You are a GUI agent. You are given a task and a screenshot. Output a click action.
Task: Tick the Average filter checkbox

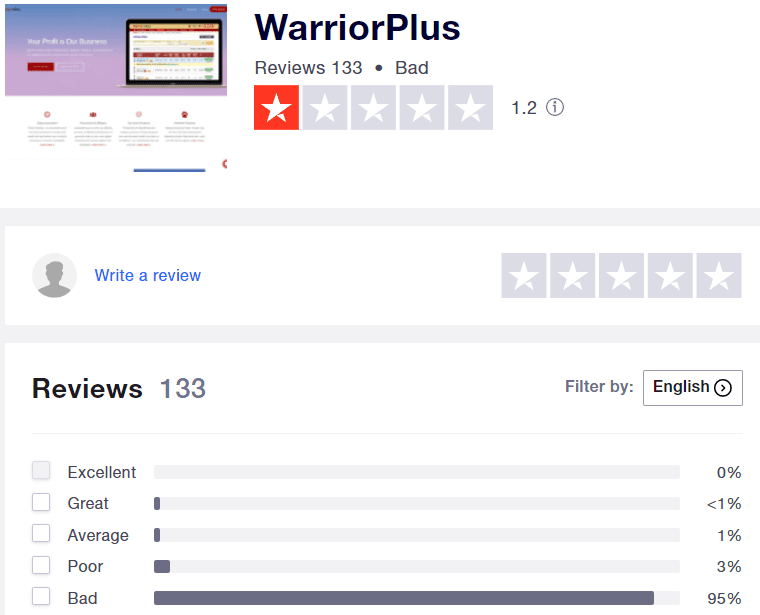[41, 533]
